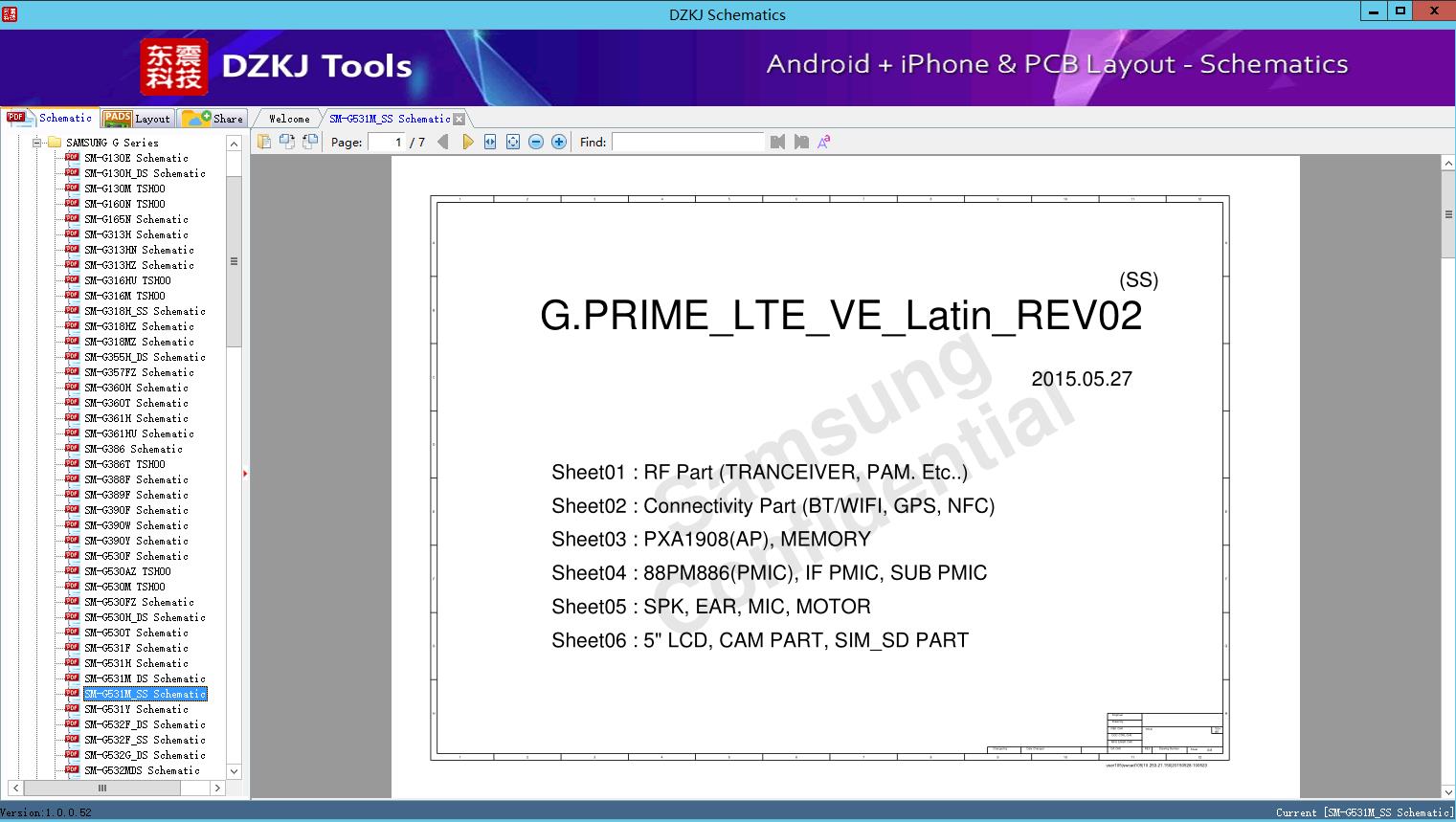Select SM-G160N TSHOO file
This screenshot has width=1456, height=822.
(124, 204)
